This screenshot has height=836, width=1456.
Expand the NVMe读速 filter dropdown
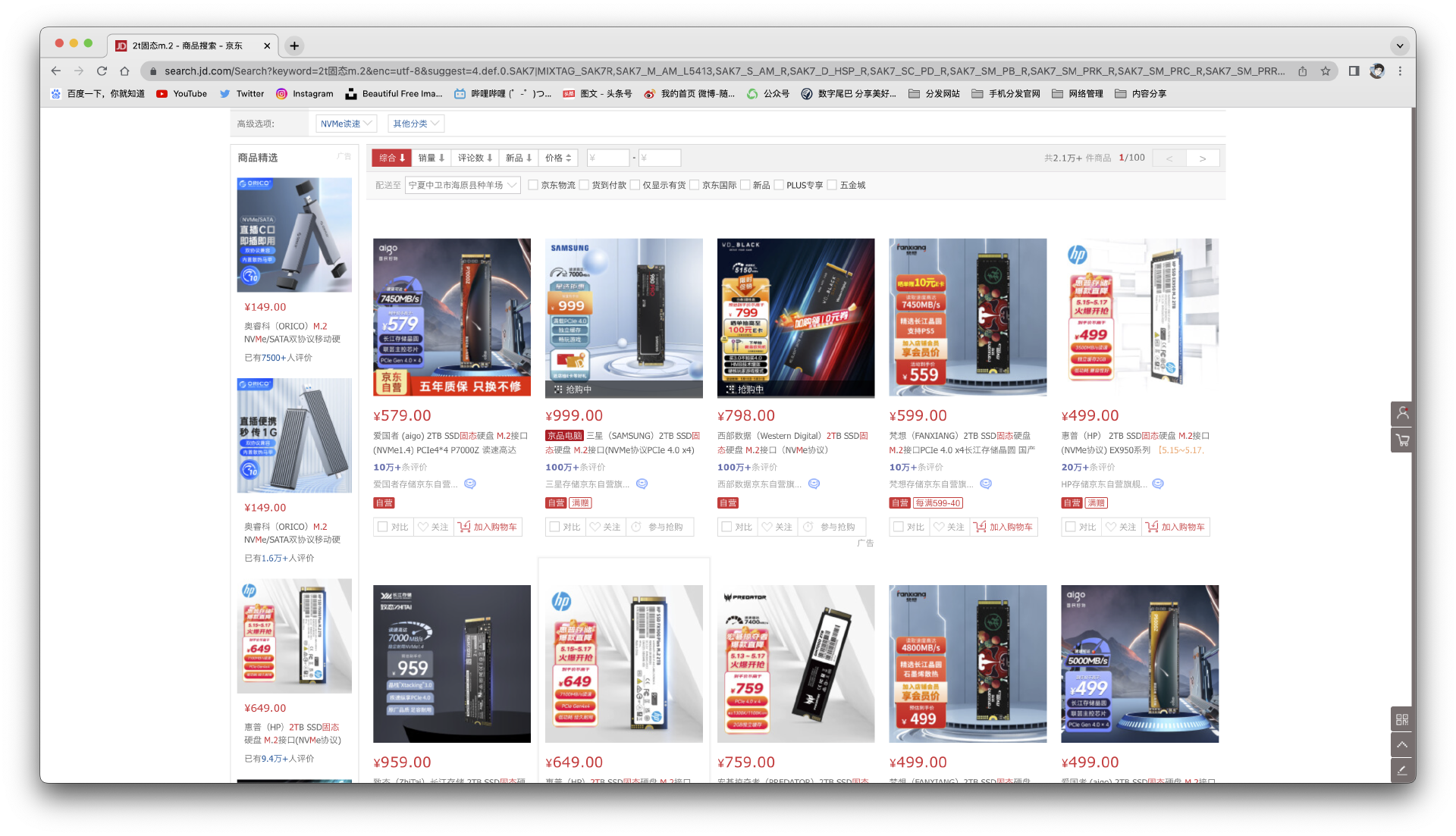346,124
